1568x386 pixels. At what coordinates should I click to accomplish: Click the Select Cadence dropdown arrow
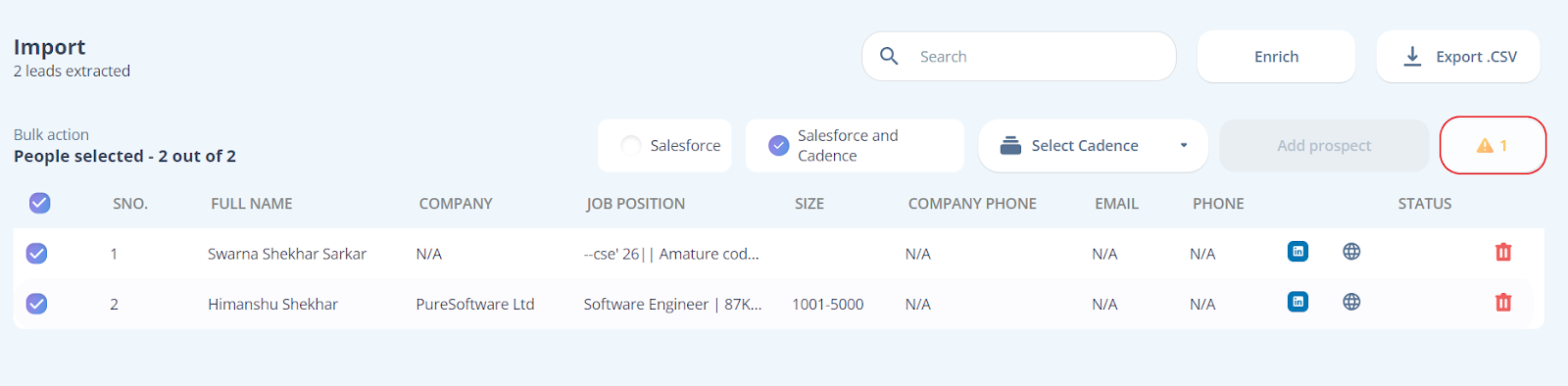coord(1184,145)
